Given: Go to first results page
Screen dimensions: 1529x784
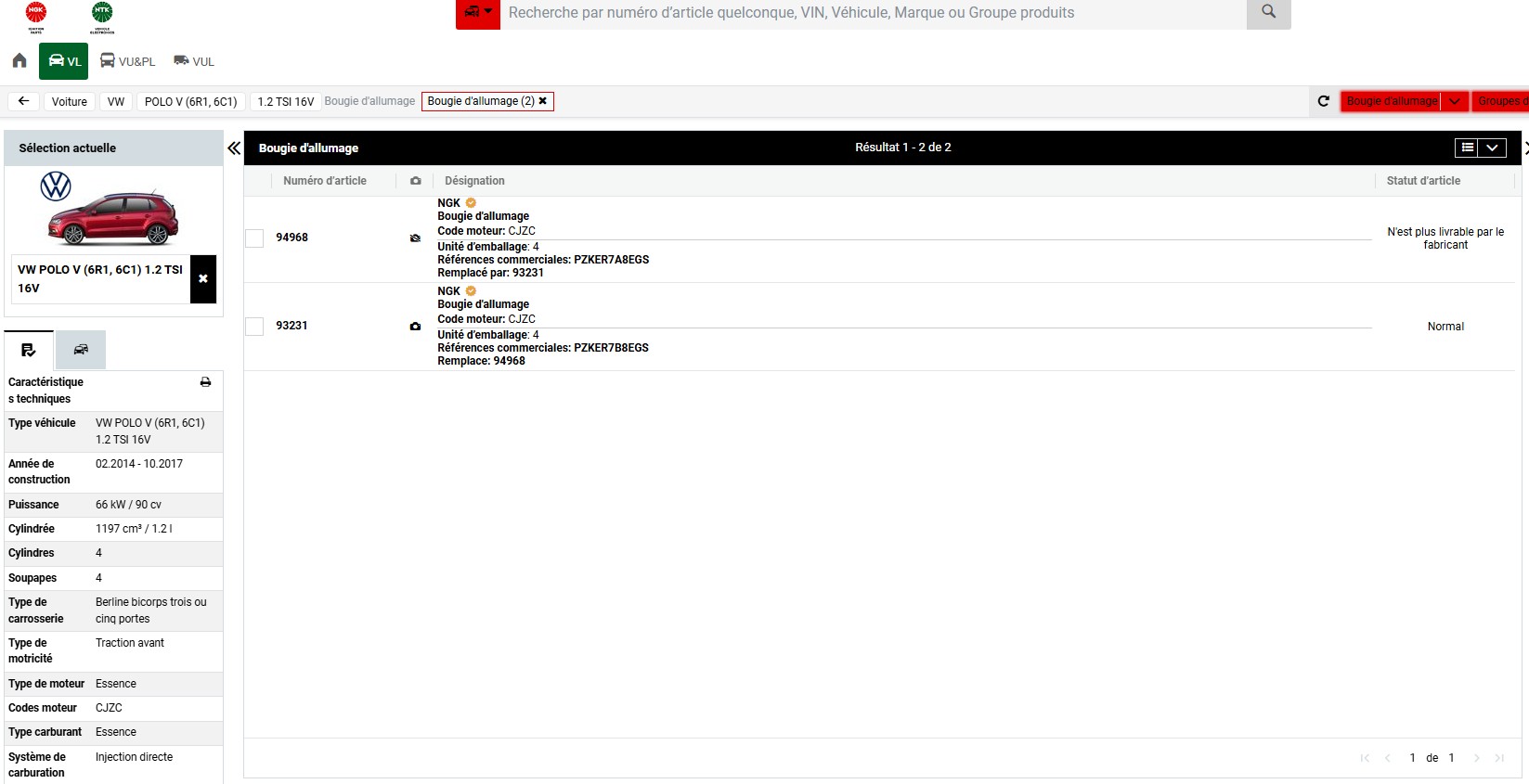Looking at the screenshot, I should (1365, 758).
